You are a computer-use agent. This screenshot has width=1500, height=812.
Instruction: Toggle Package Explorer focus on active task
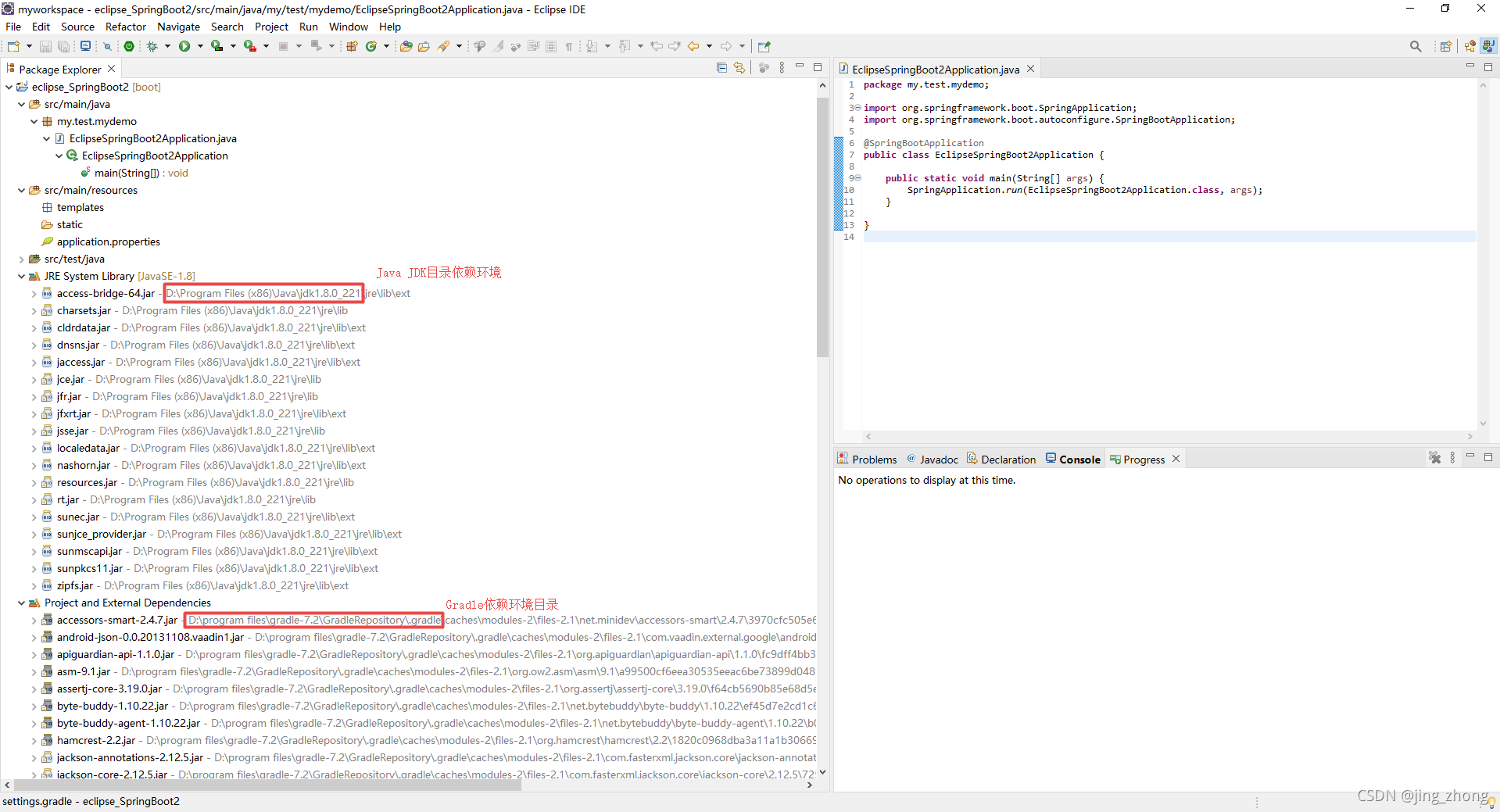(x=764, y=68)
